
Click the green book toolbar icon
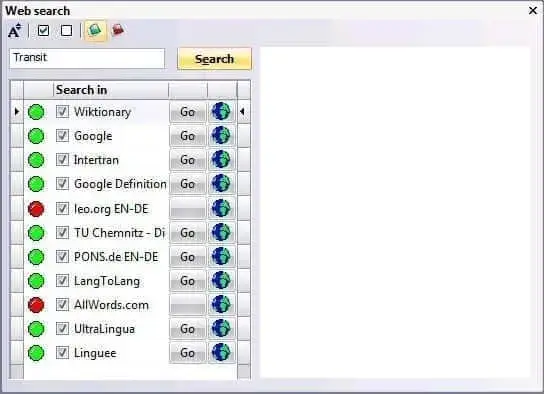95,31
